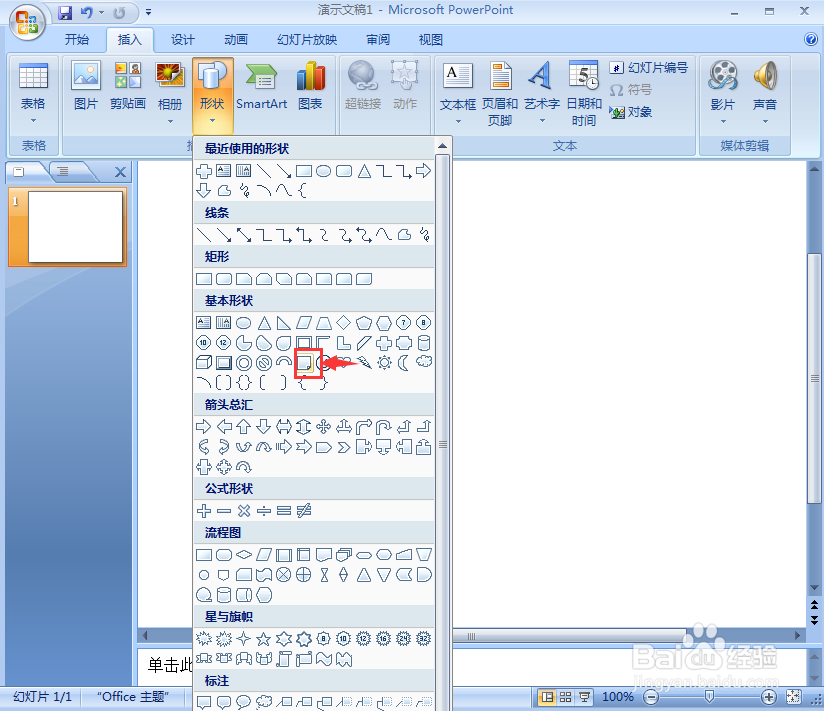The height and width of the screenshot is (711, 824).
Task: Select the right arrow in 箭头总汇
Action: [203, 427]
